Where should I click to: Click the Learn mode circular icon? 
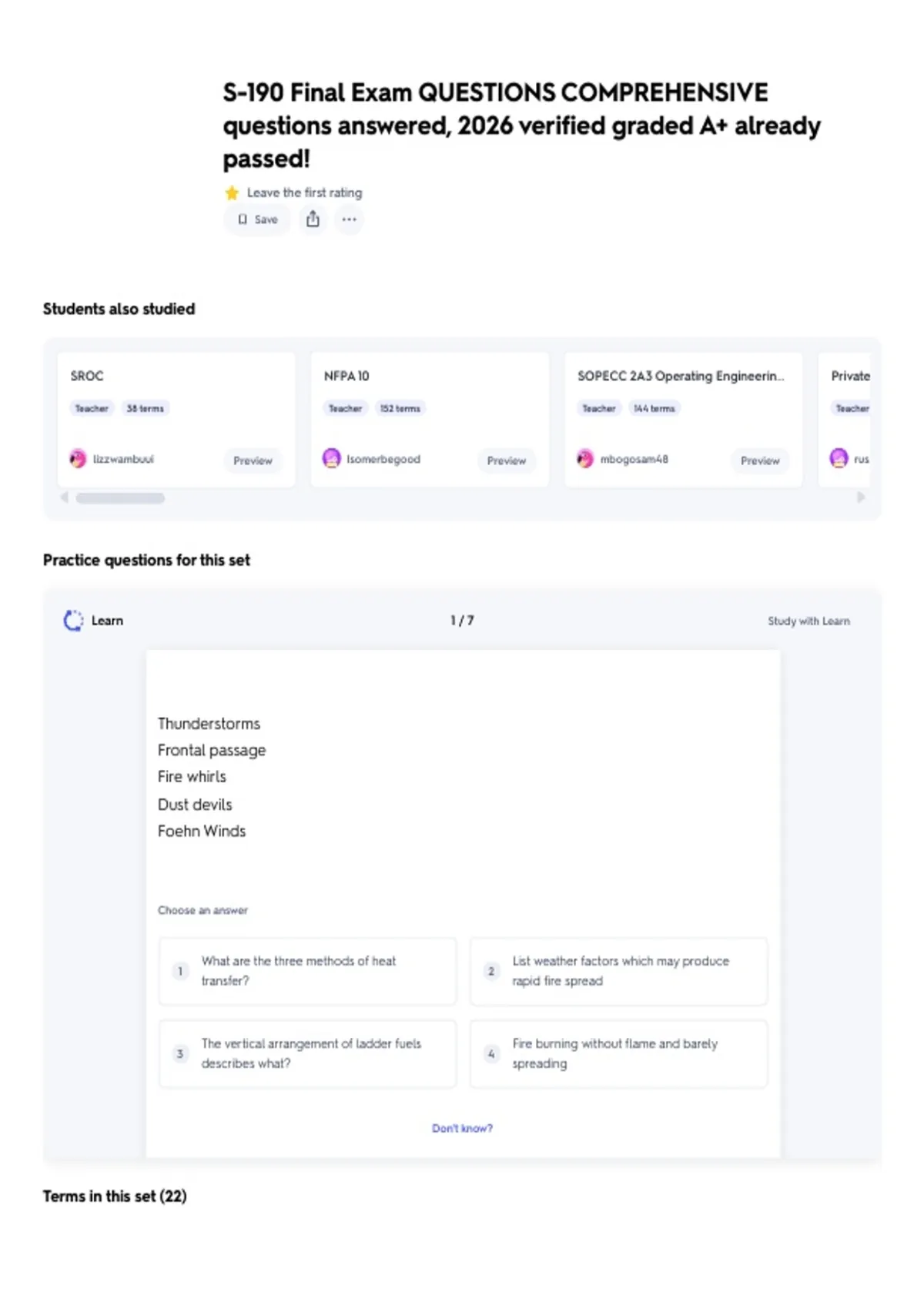click(73, 621)
